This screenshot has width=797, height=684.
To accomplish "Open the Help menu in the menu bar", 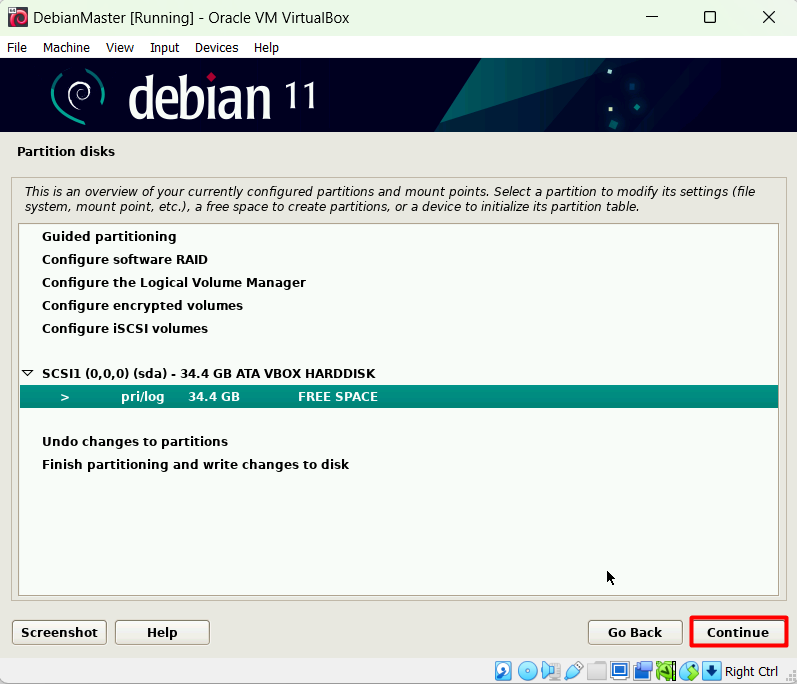I will point(266,47).
